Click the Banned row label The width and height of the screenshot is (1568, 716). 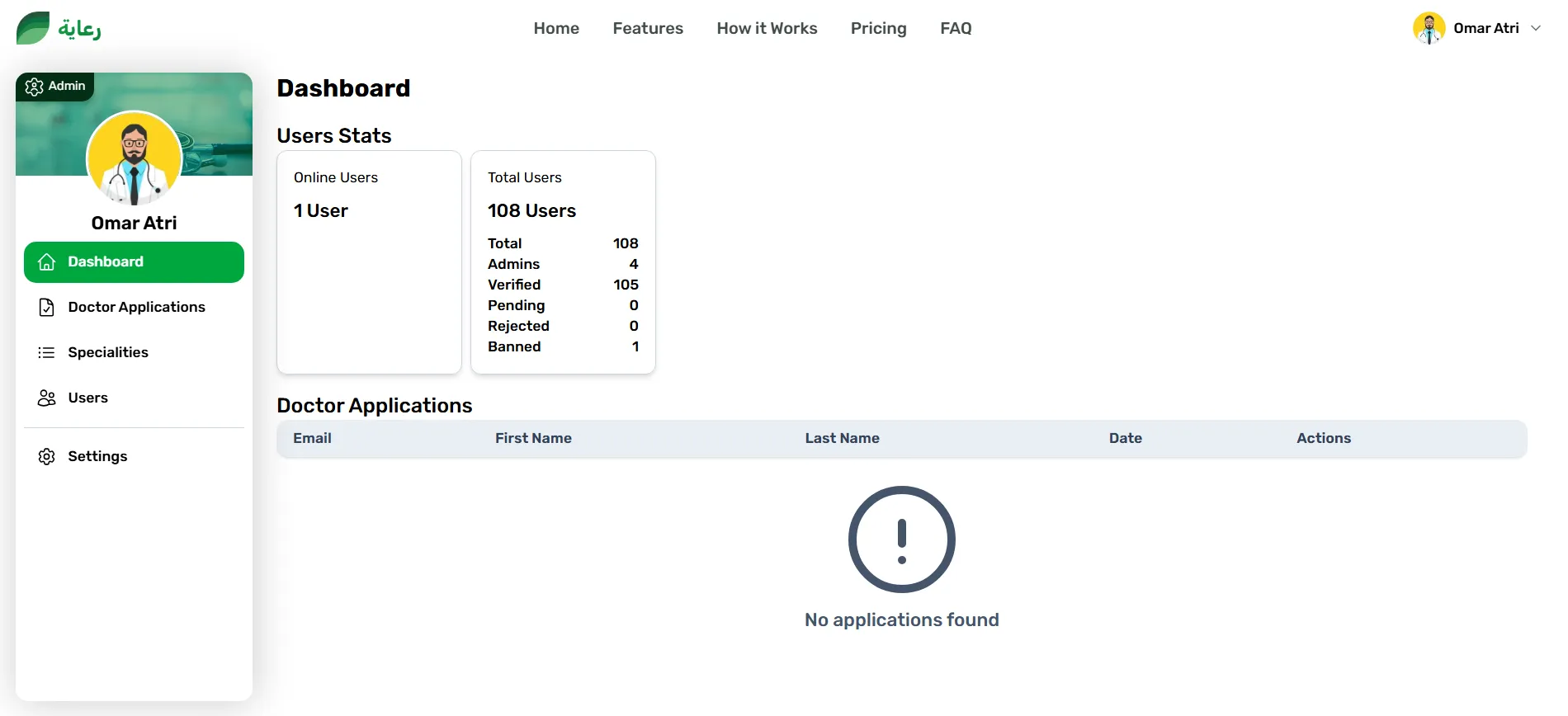[514, 346]
